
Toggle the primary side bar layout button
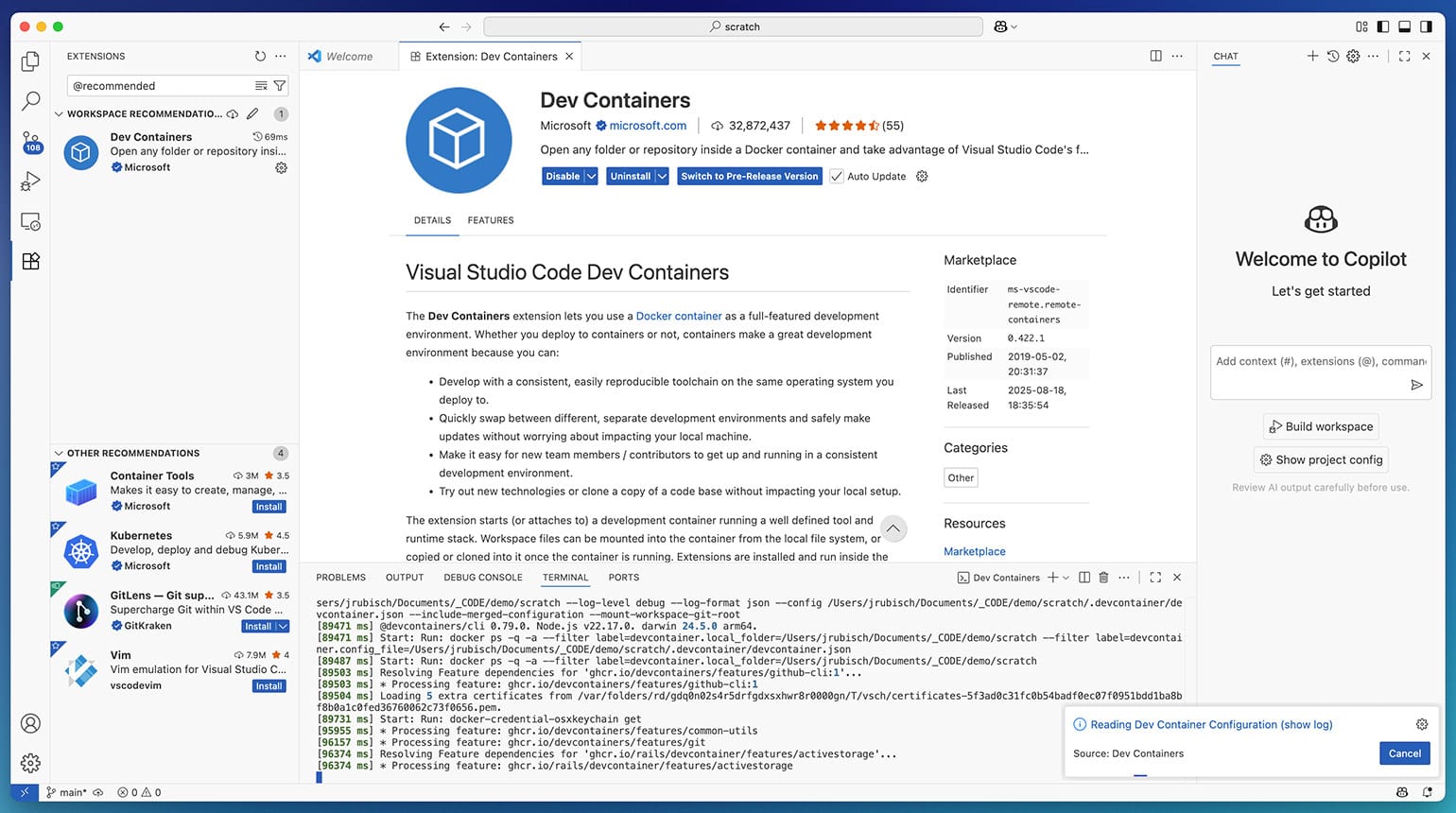point(1383,26)
